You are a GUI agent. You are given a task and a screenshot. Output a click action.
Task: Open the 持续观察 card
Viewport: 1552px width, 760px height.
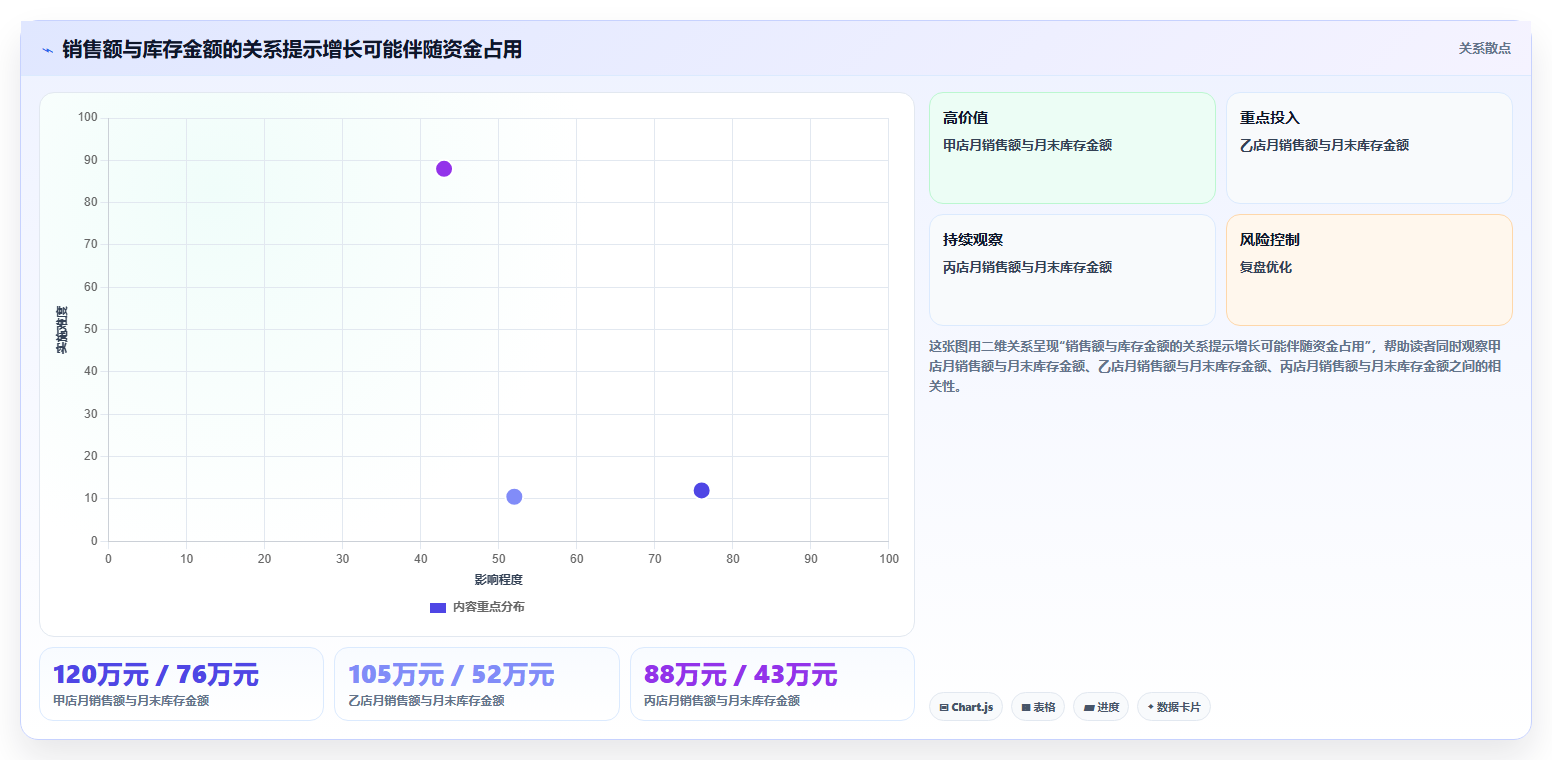click(x=1072, y=270)
